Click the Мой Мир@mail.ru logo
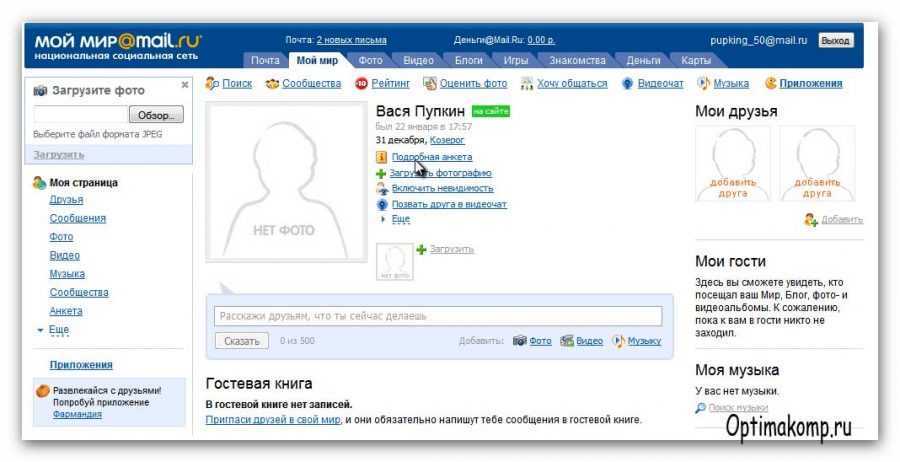 (x=118, y=45)
